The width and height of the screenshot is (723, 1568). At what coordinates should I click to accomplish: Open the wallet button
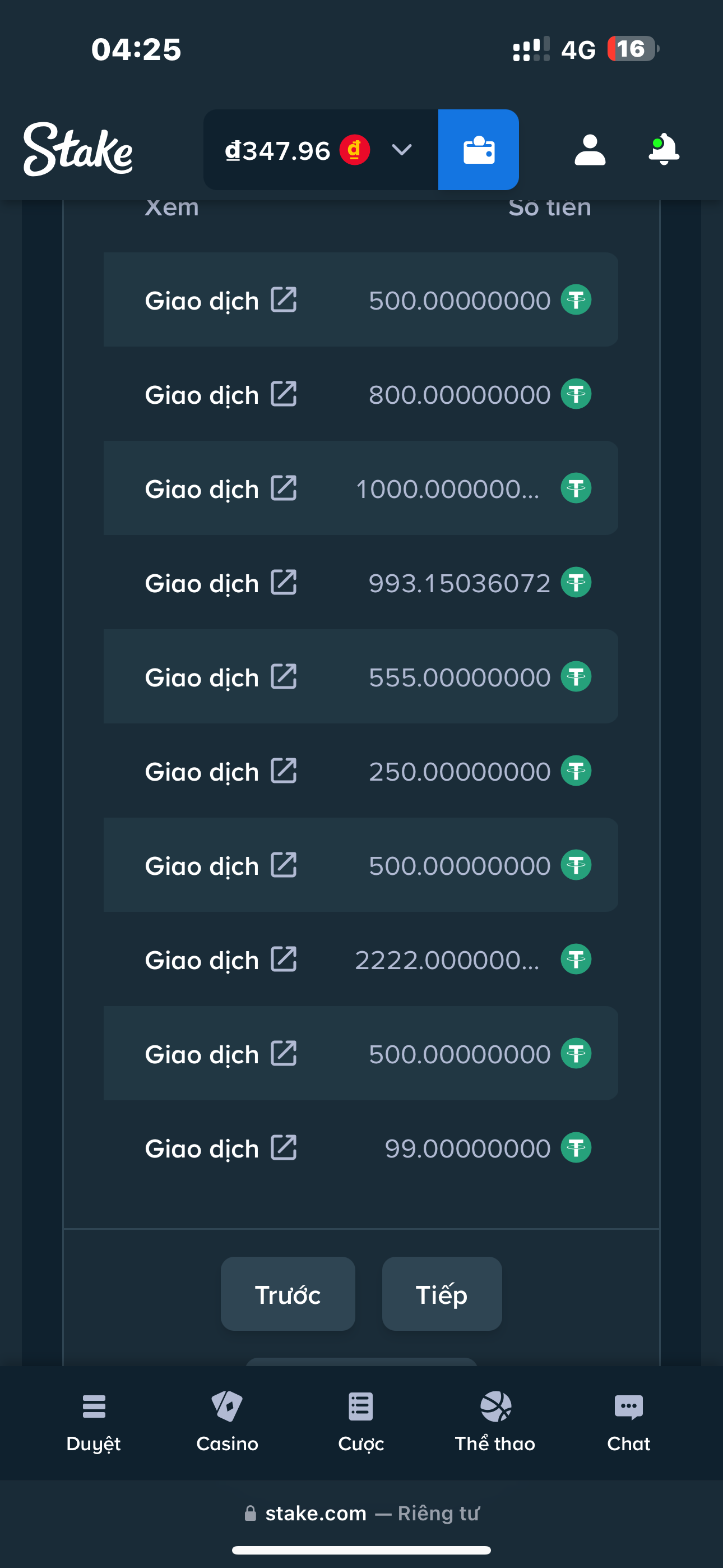pyautogui.click(x=478, y=150)
